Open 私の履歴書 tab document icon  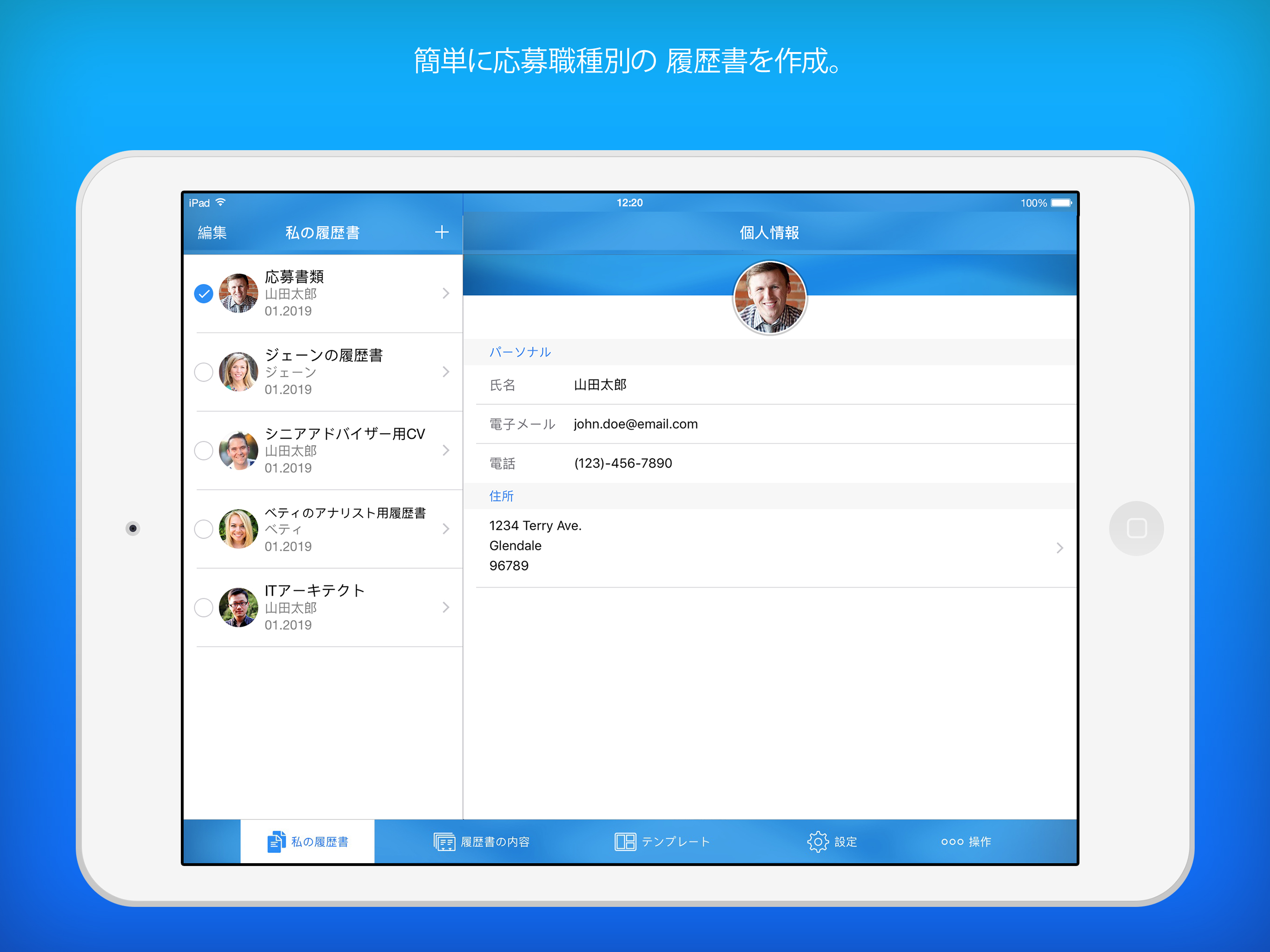tap(276, 842)
